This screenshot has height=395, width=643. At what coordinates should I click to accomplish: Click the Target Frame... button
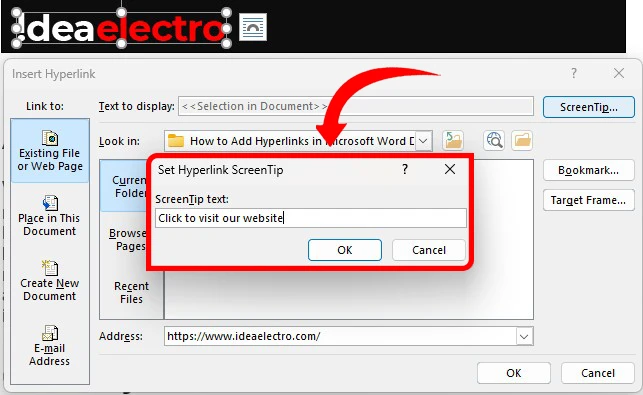pyautogui.click(x=589, y=200)
